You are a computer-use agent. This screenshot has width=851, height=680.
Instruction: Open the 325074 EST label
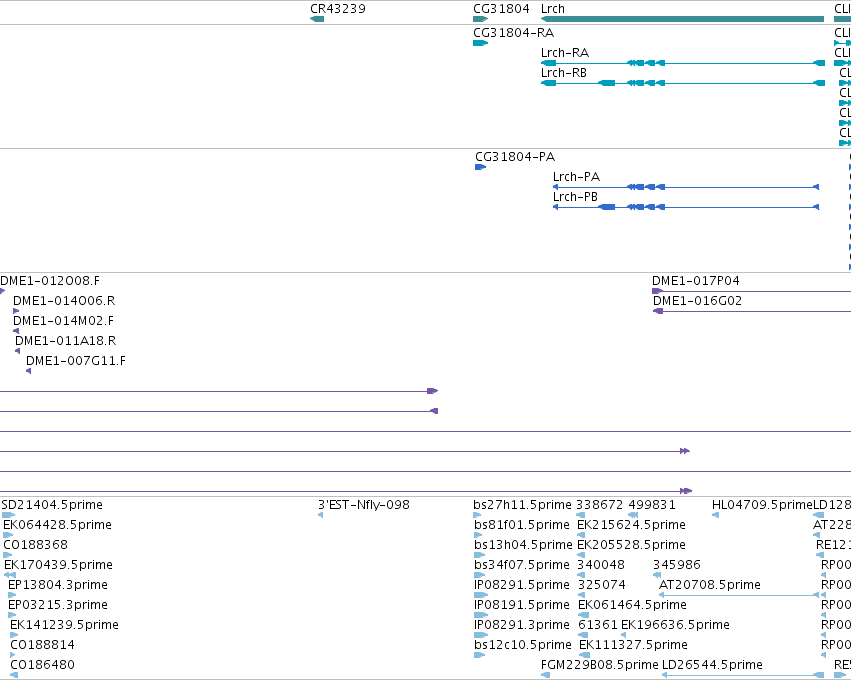(601, 585)
